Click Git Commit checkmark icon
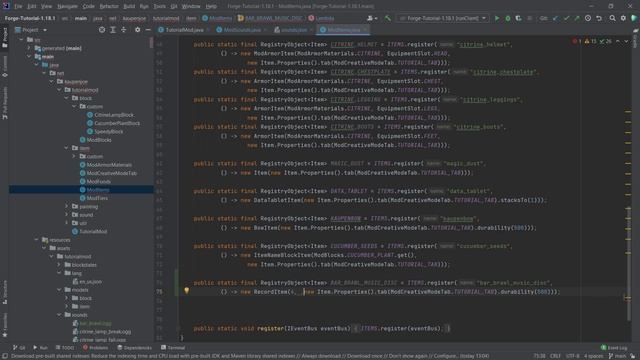The width and height of the screenshot is (640, 360). (x=566, y=18)
